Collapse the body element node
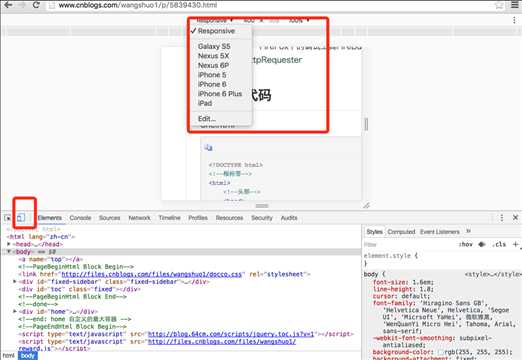 pos(9,252)
